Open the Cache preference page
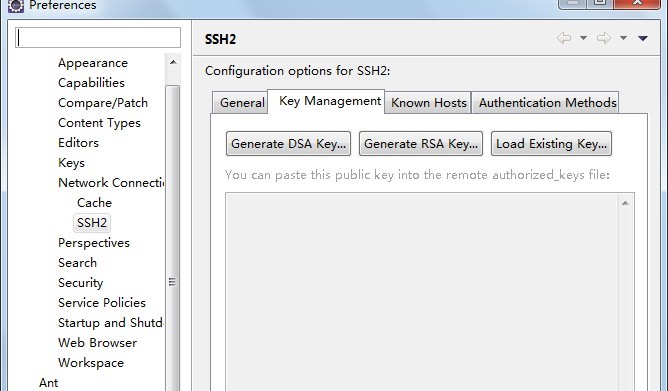 (x=94, y=203)
